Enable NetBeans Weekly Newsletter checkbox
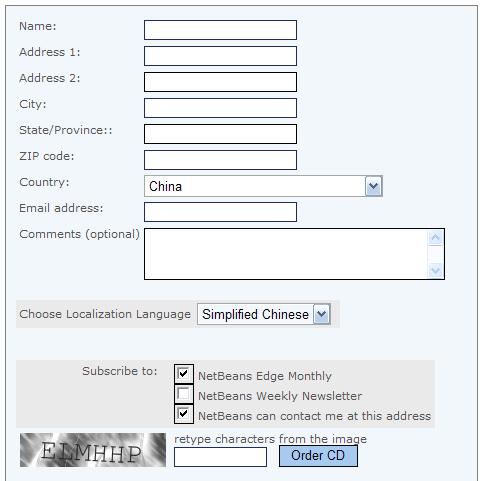The image size is (483, 481). point(184,394)
